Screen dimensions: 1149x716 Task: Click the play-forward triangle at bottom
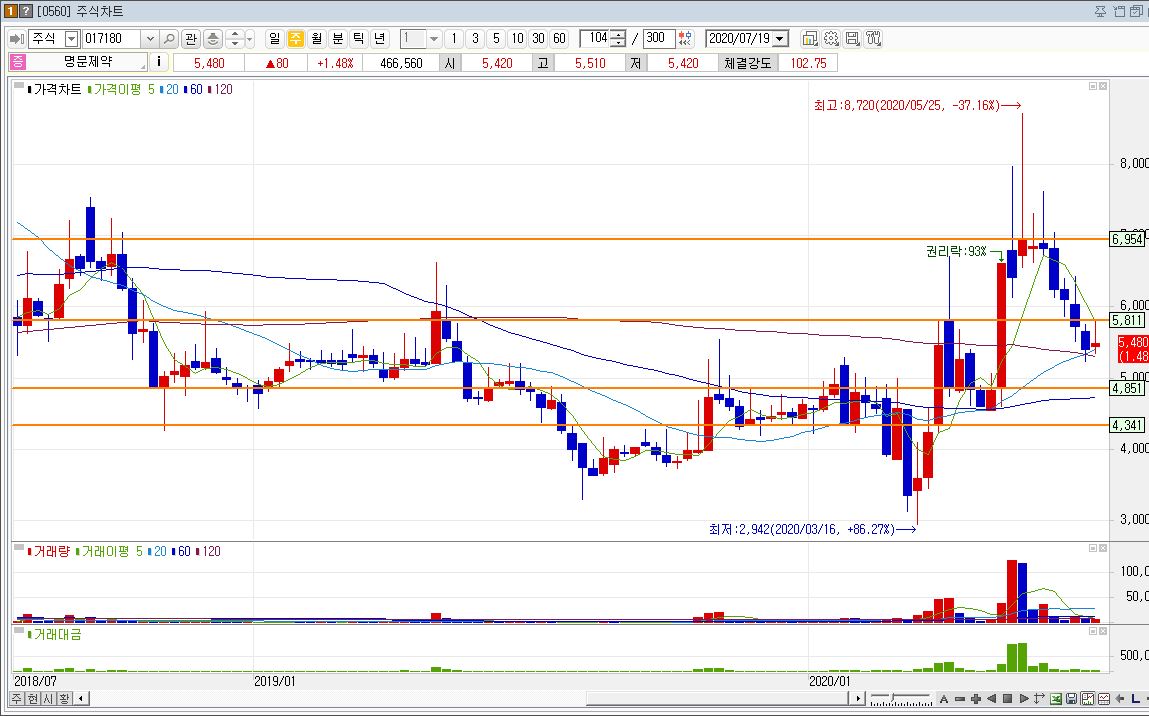[x=1024, y=699]
